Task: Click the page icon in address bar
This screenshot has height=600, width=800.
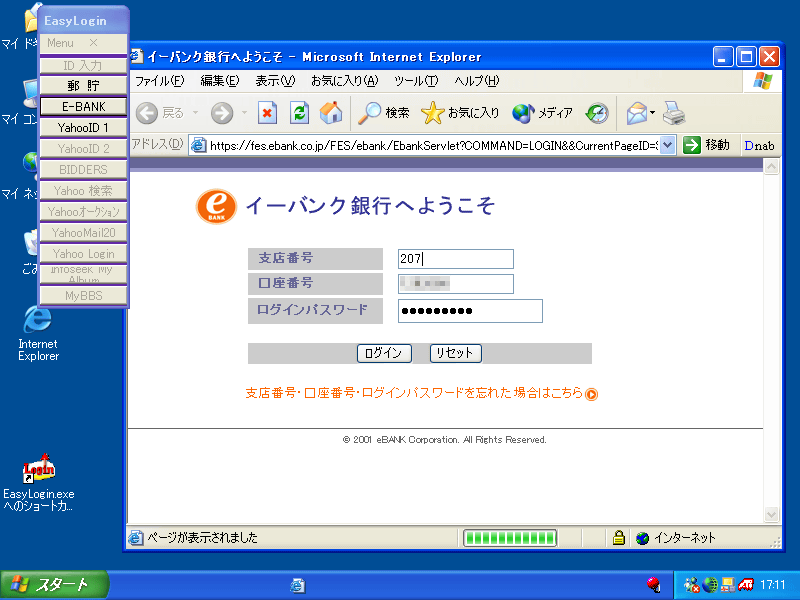Action: click(x=198, y=145)
